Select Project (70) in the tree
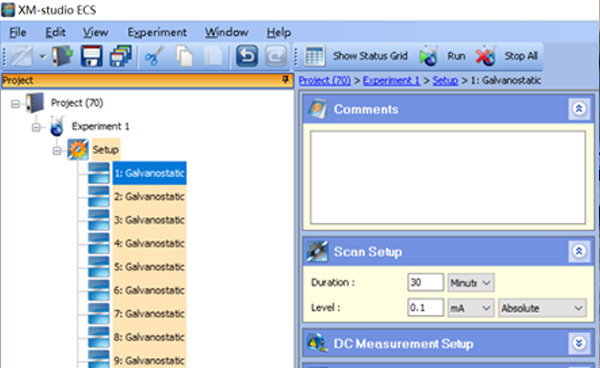Viewport: 600px width, 368px height. [x=77, y=103]
